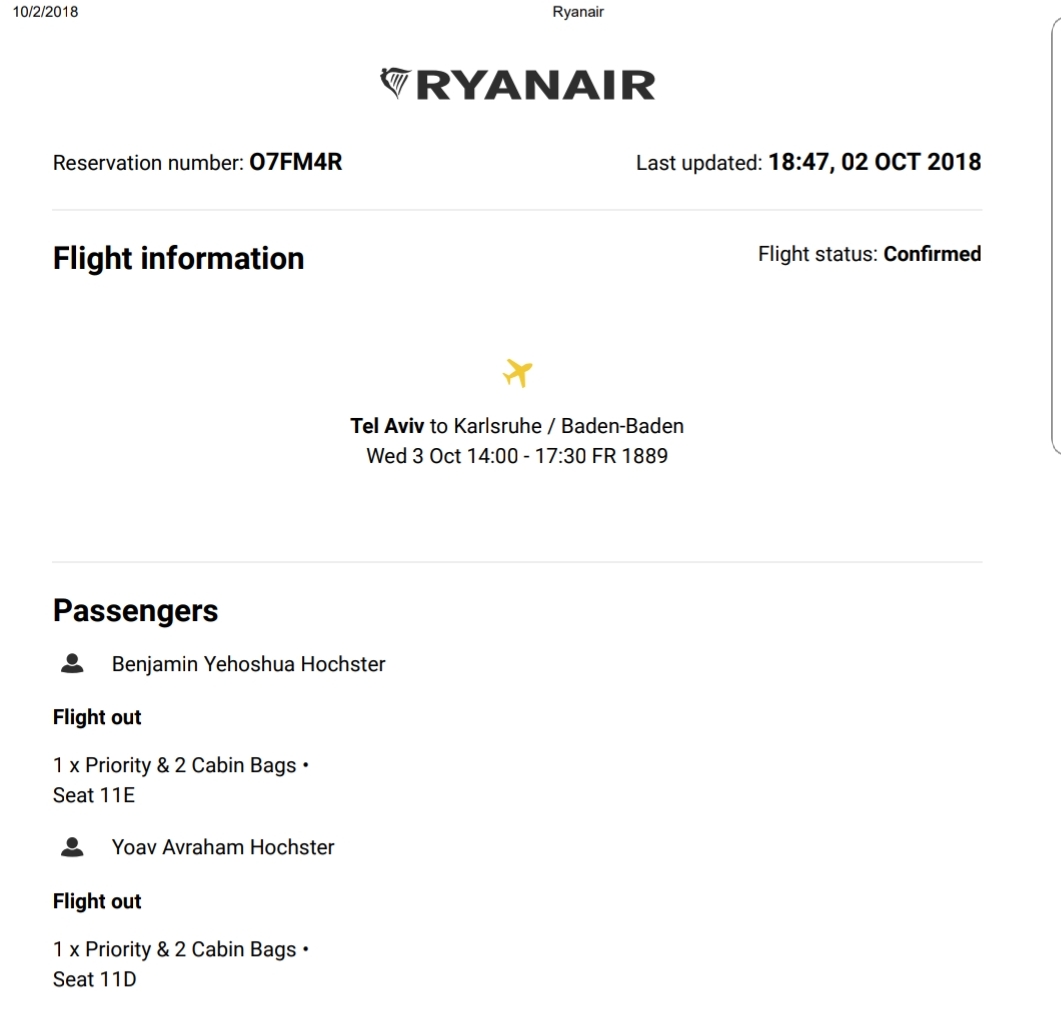Click the Ryanair harp logo icon
This screenshot has height=1010, width=1061.
click(x=395, y=84)
